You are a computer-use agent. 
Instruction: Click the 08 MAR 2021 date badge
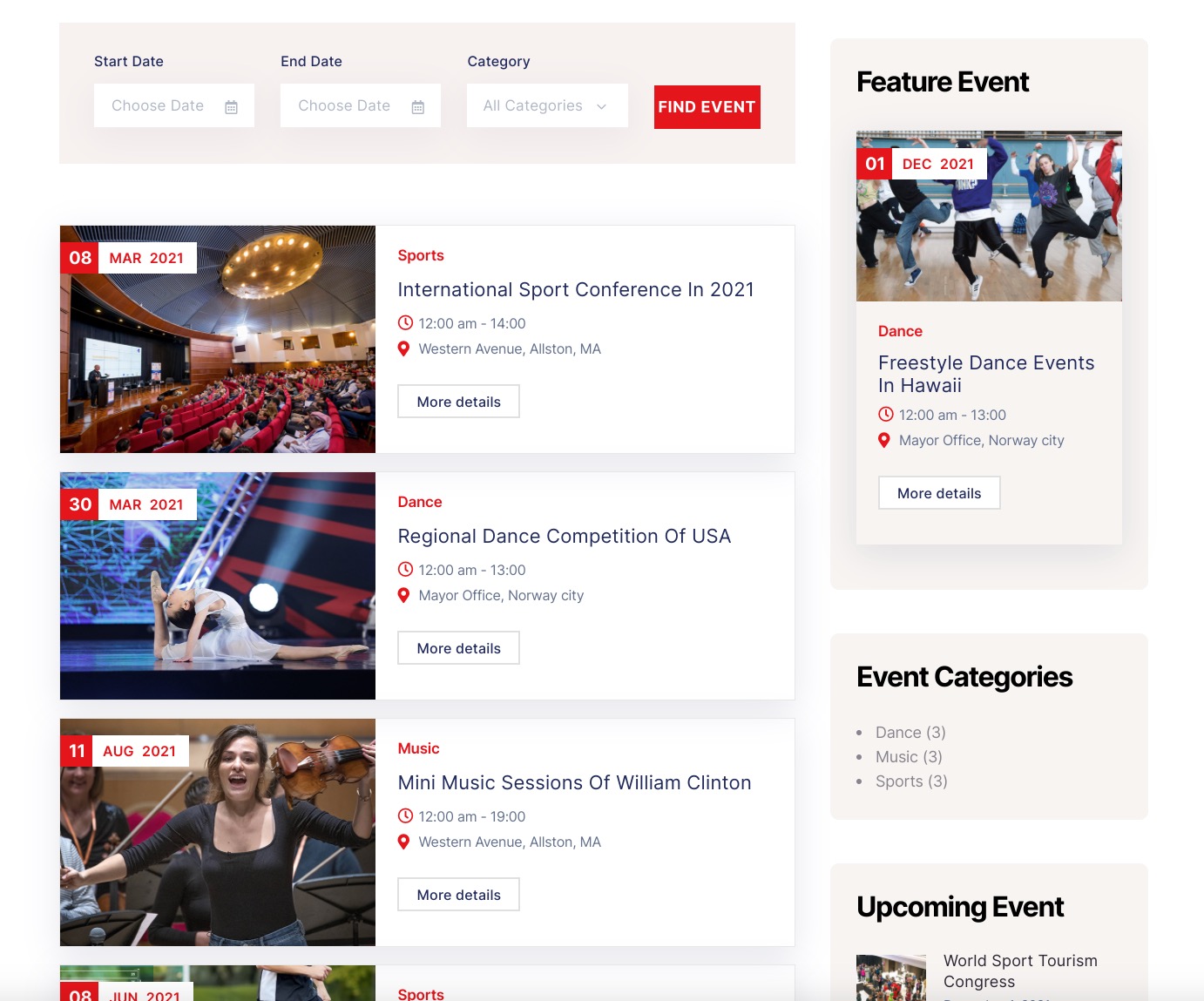128,258
